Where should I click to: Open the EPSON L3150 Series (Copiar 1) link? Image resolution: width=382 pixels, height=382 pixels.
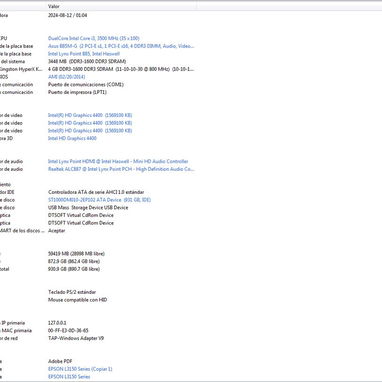point(80,369)
